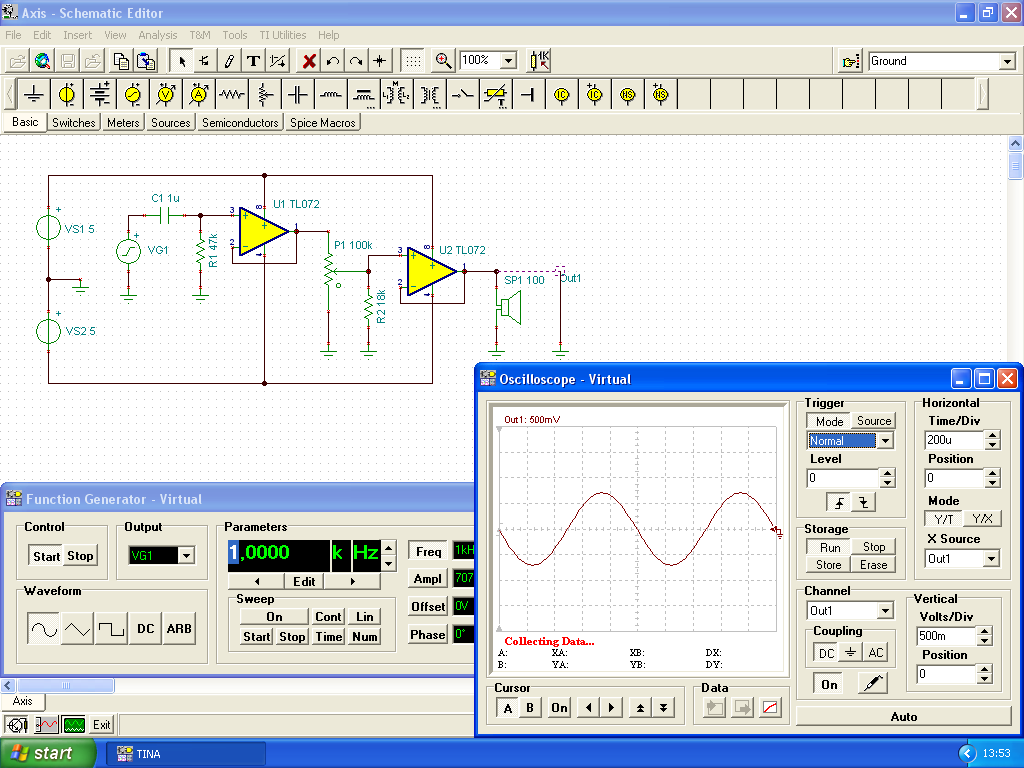Select the Jumper component icon

pos(528,95)
